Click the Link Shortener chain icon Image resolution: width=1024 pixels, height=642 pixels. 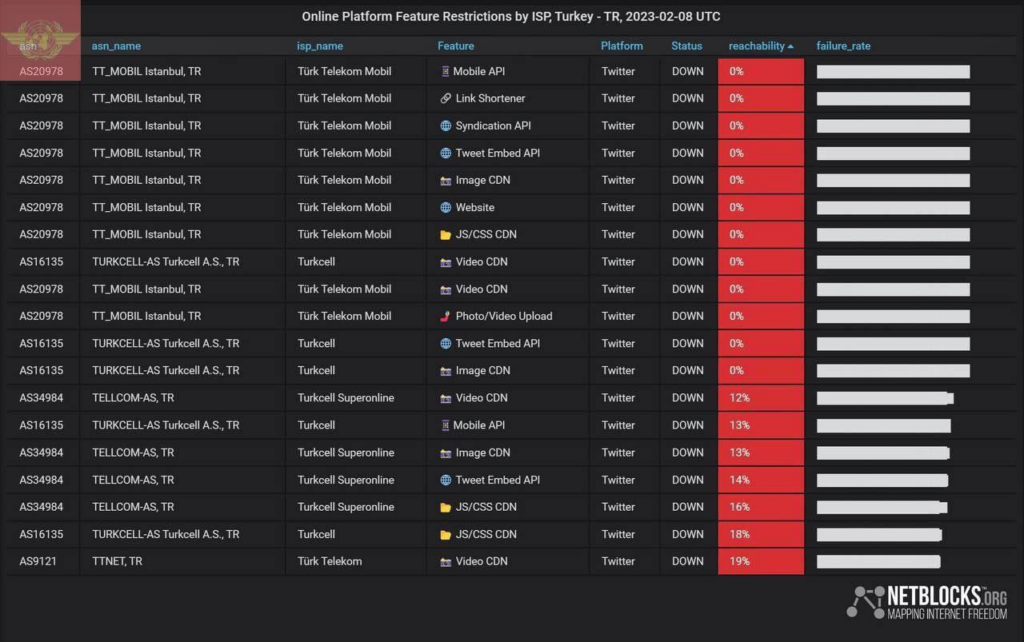446,99
